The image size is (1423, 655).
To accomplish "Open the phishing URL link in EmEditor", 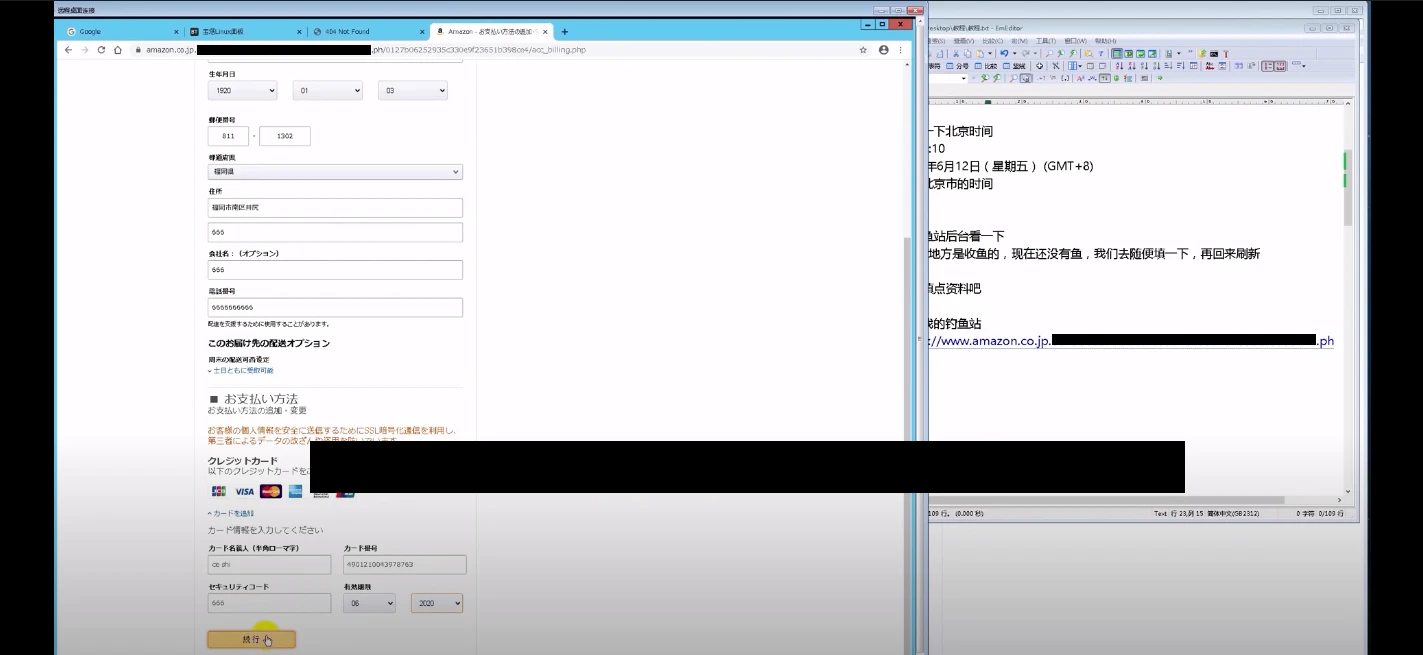I will coord(1130,341).
